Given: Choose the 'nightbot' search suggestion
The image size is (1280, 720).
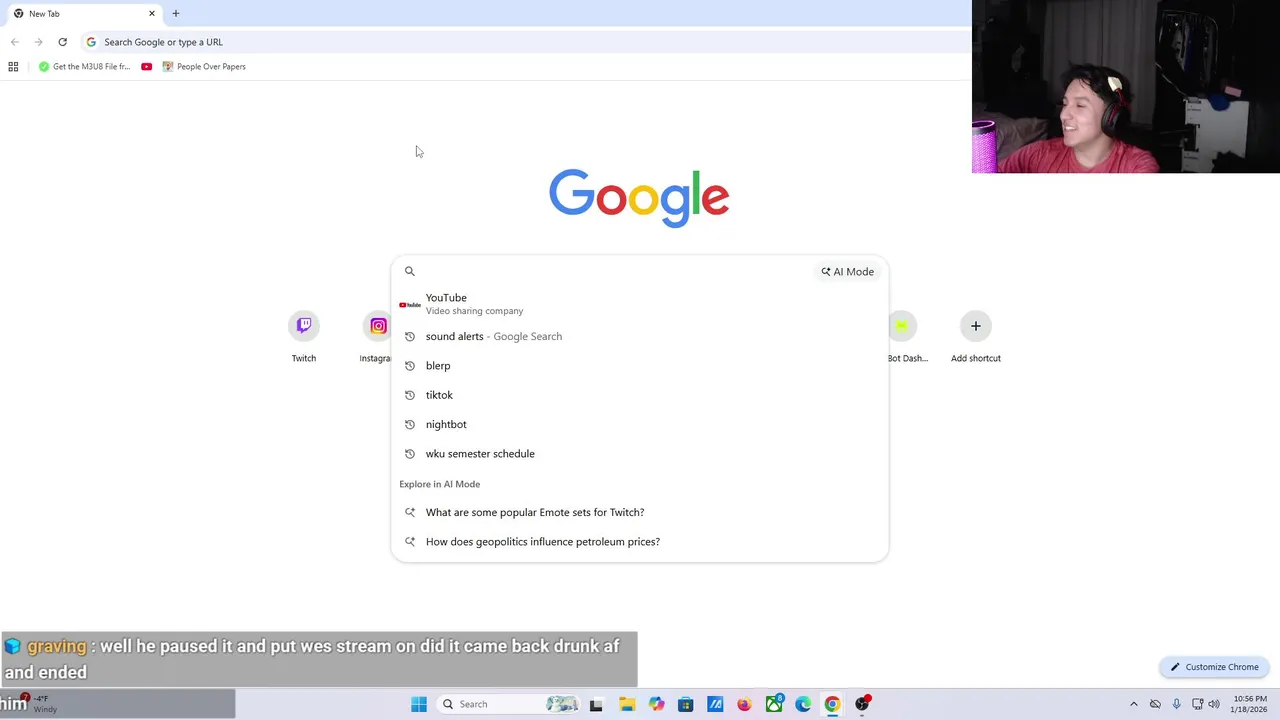Looking at the screenshot, I should coord(639,424).
